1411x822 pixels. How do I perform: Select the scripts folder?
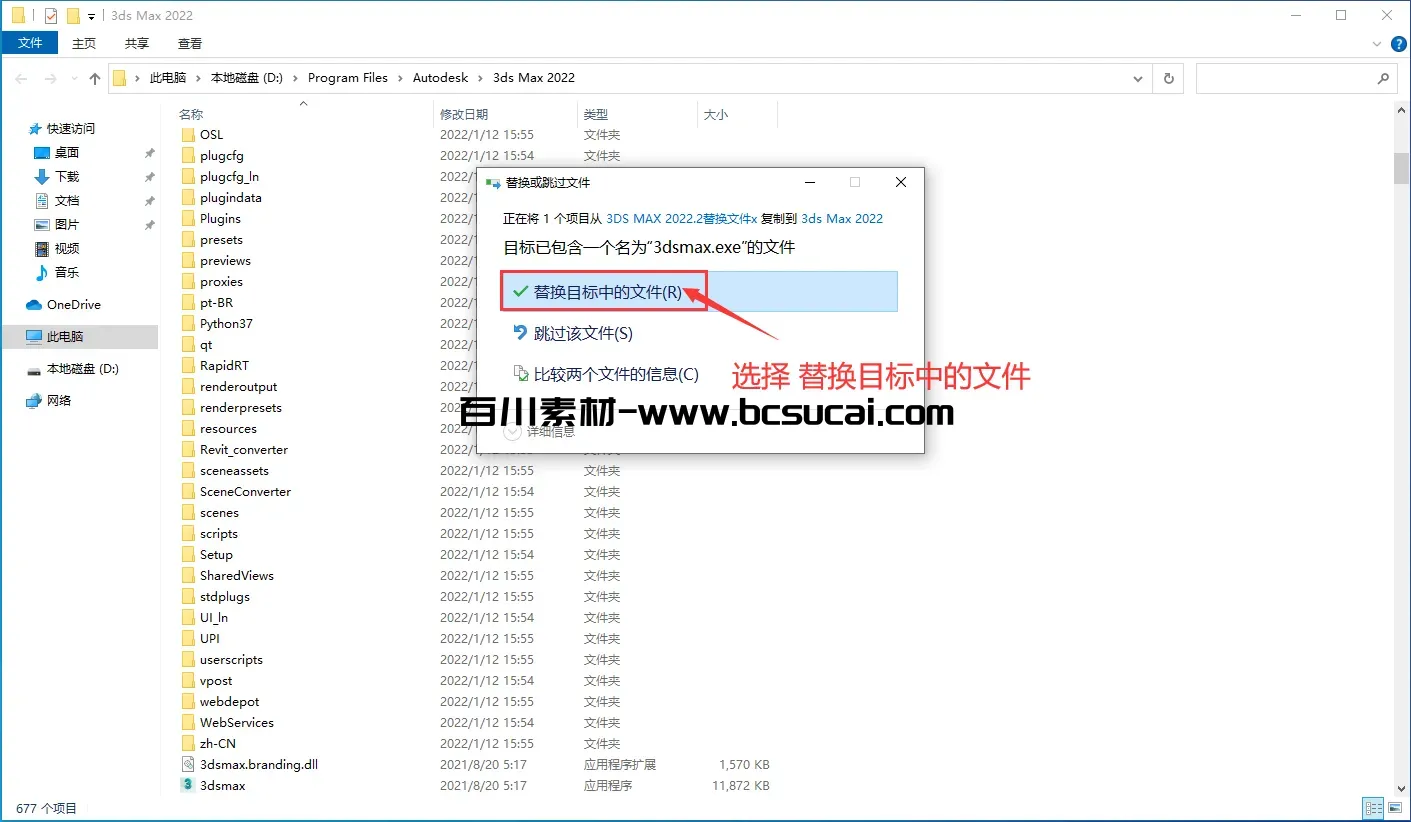coord(218,534)
